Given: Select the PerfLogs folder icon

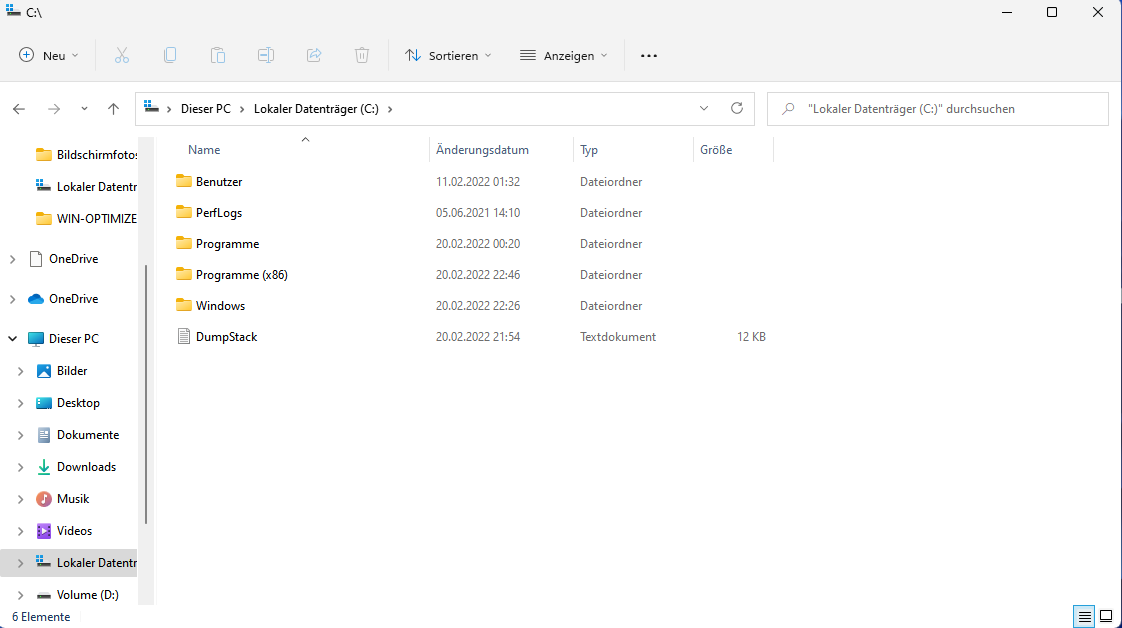Looking at the screenshot, I should [184, 212].
